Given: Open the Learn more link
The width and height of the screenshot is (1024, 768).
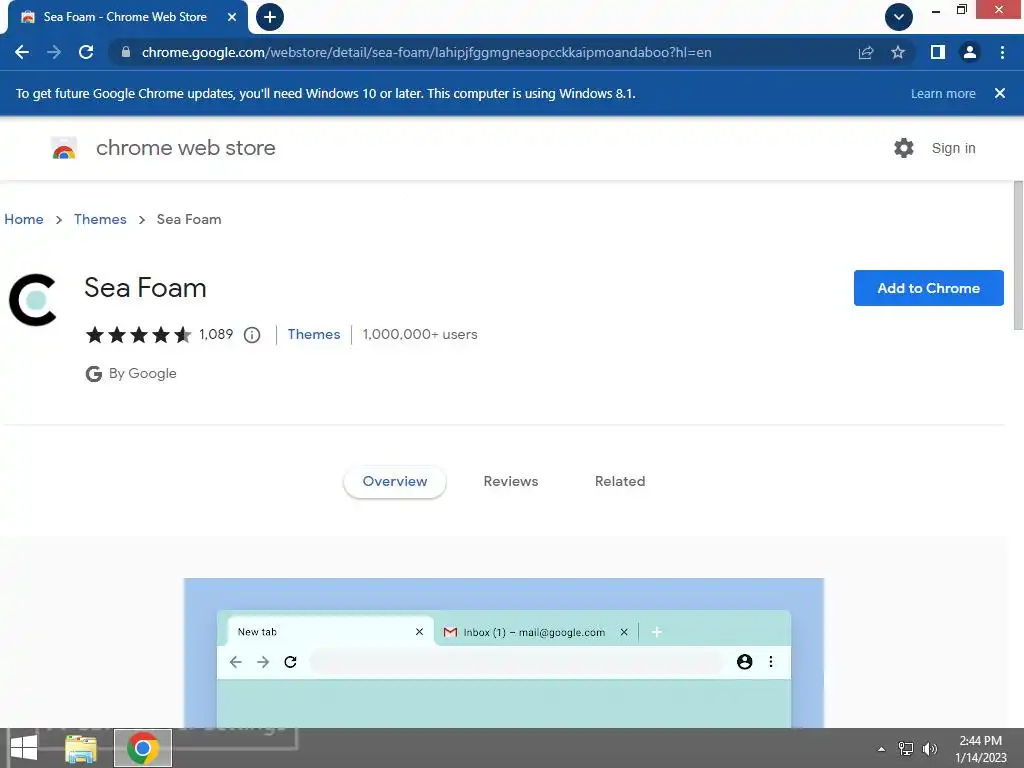Looking at the screenshot, I should click(943, 93).
